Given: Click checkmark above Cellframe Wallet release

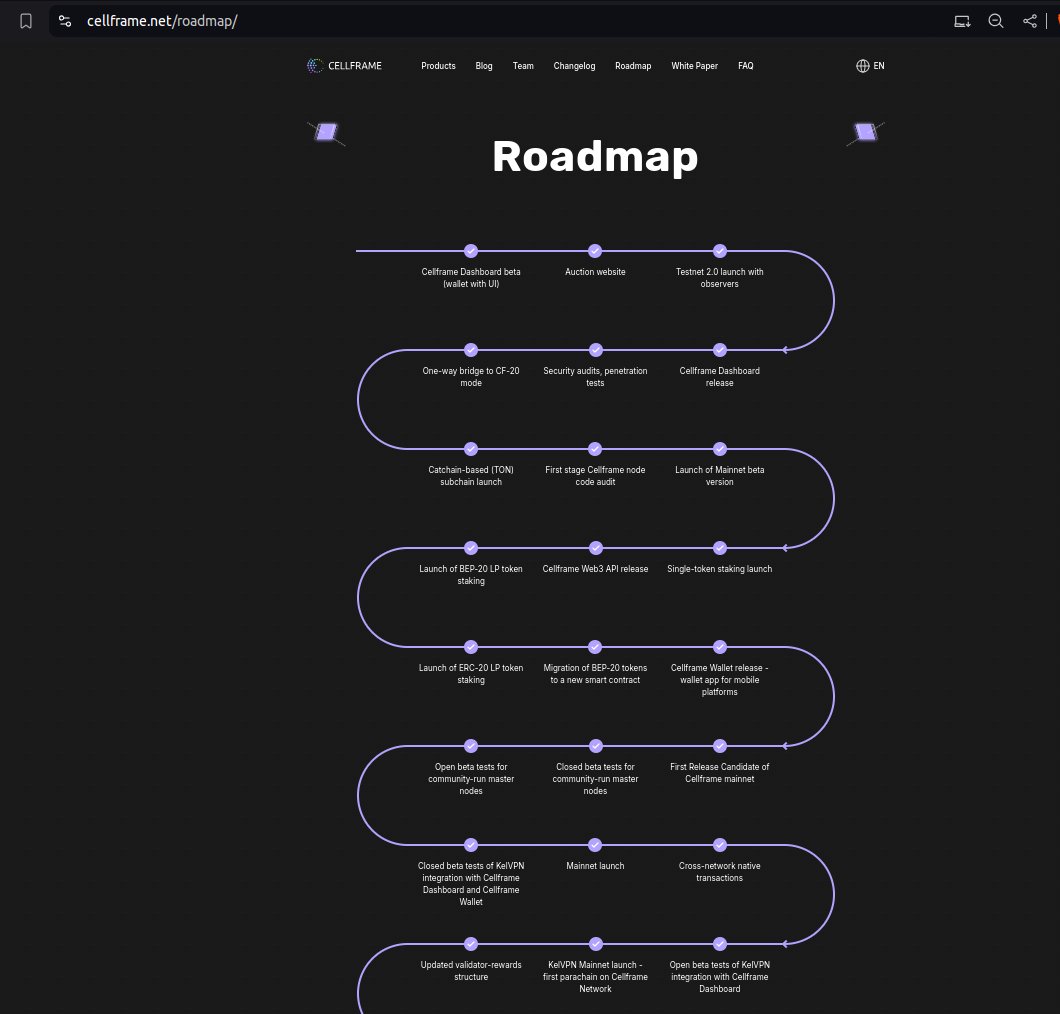Looking at the screenshot, I should coord(720,647).
